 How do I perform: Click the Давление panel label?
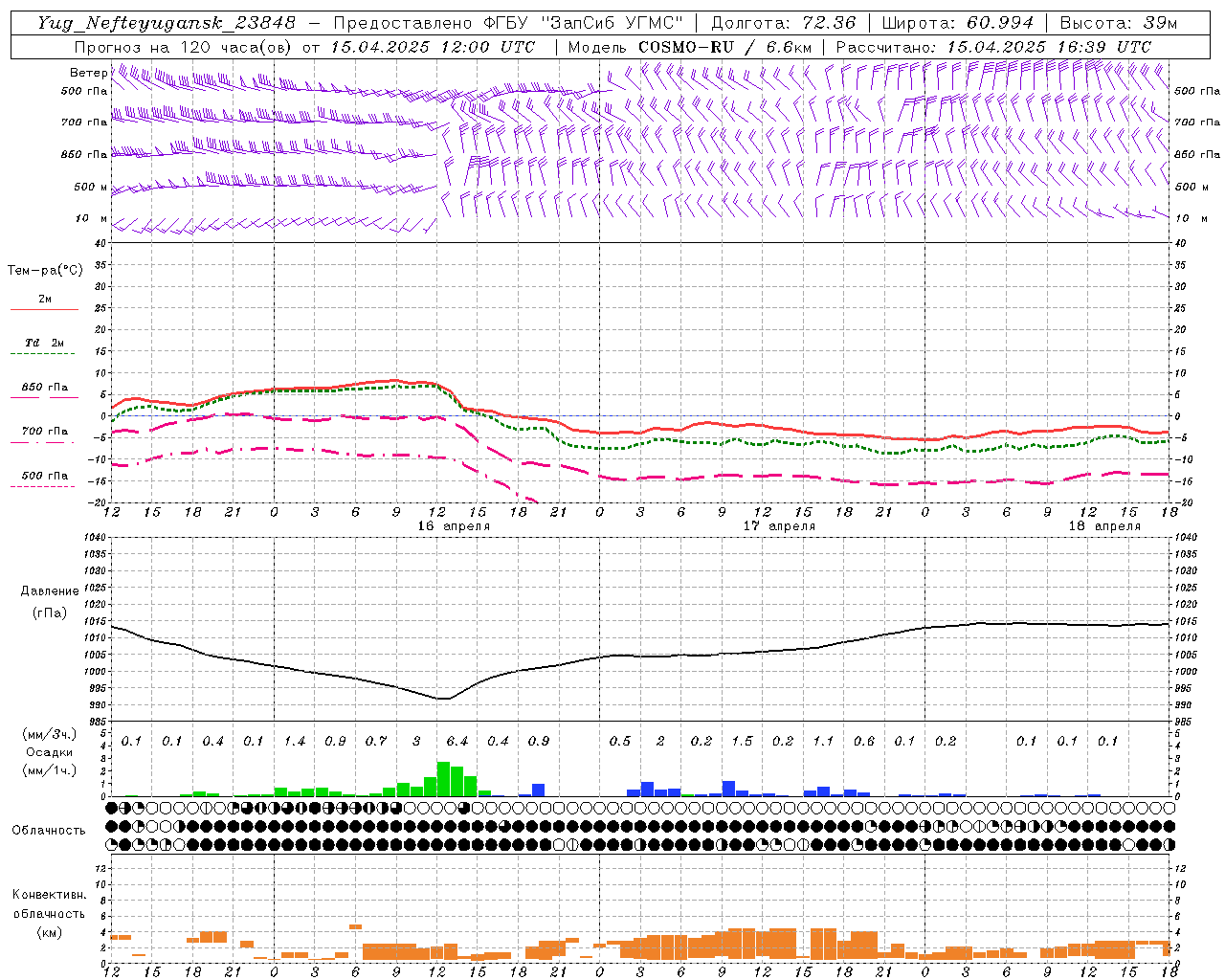tap(50, 591)
